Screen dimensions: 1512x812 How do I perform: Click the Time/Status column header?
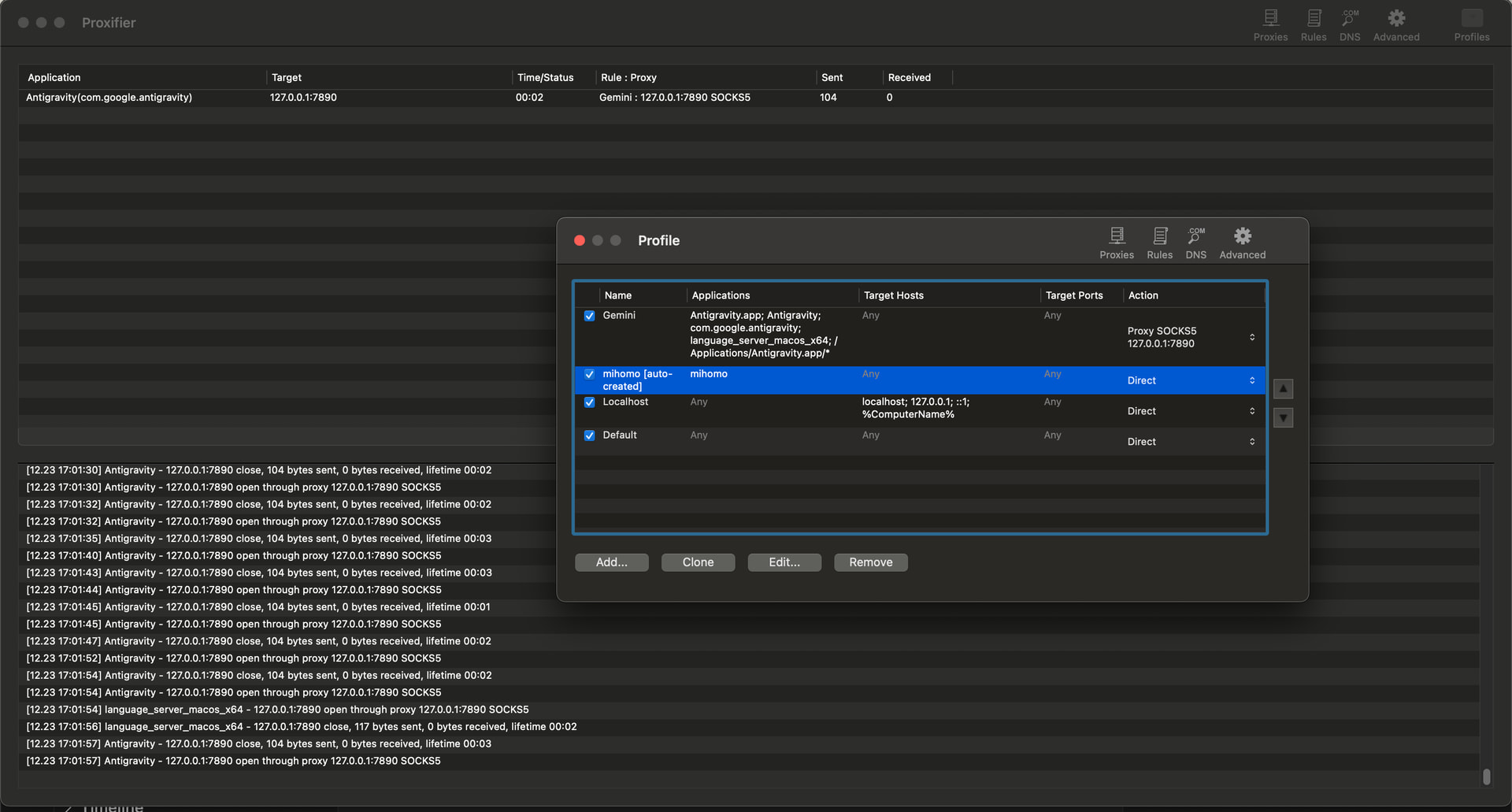(x=553, y=77)
